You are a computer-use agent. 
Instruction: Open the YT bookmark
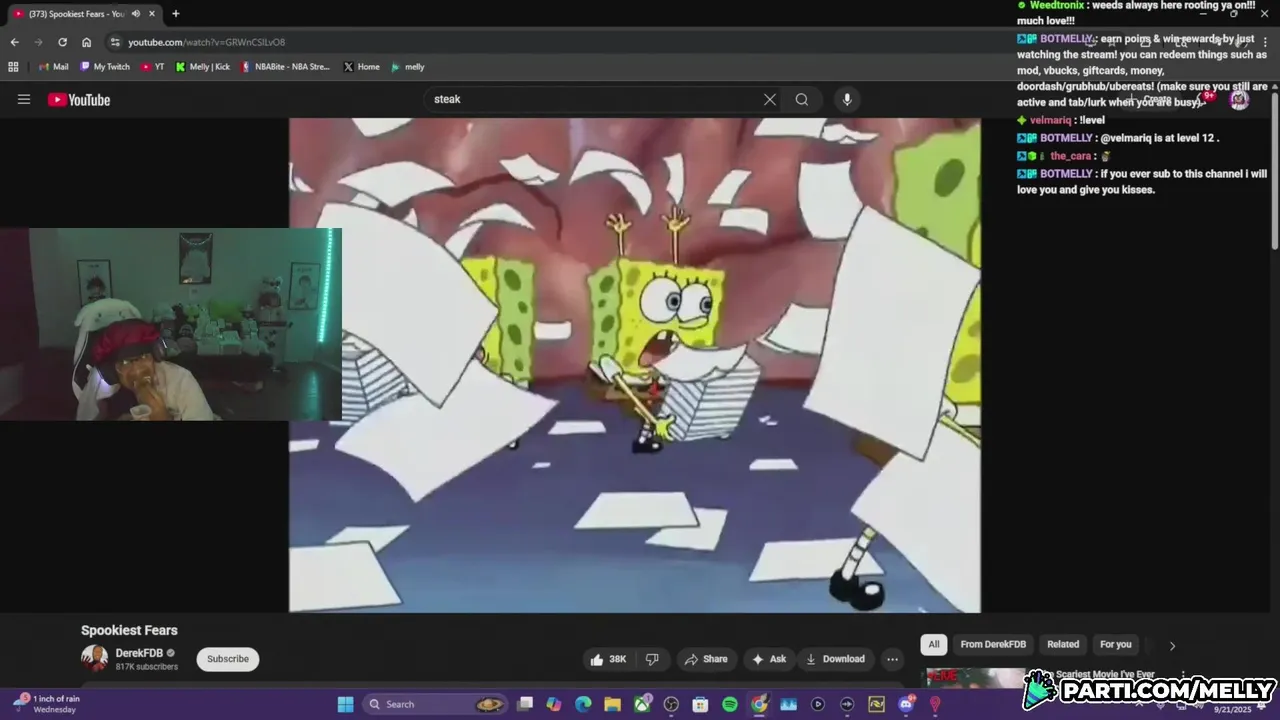click(153, 67)
